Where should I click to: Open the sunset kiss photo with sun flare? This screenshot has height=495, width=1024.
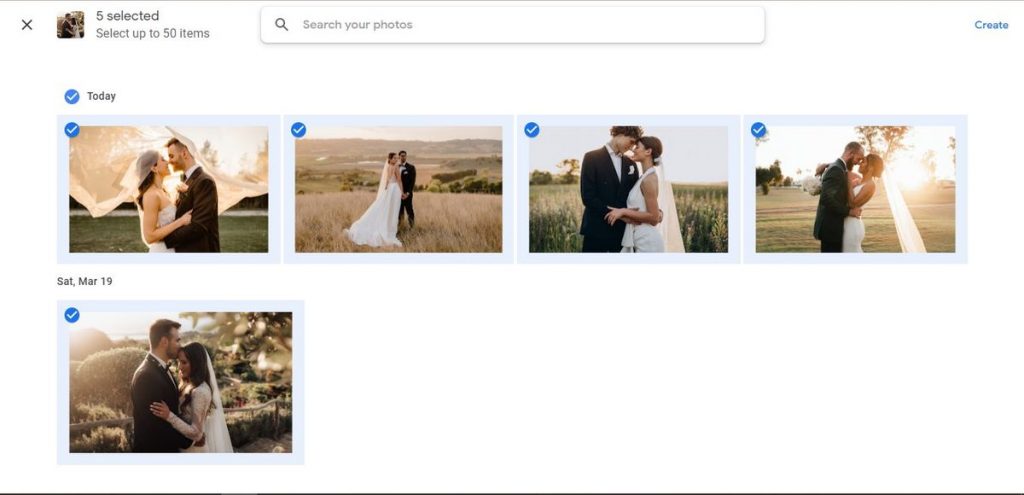[x=855, y=190]
